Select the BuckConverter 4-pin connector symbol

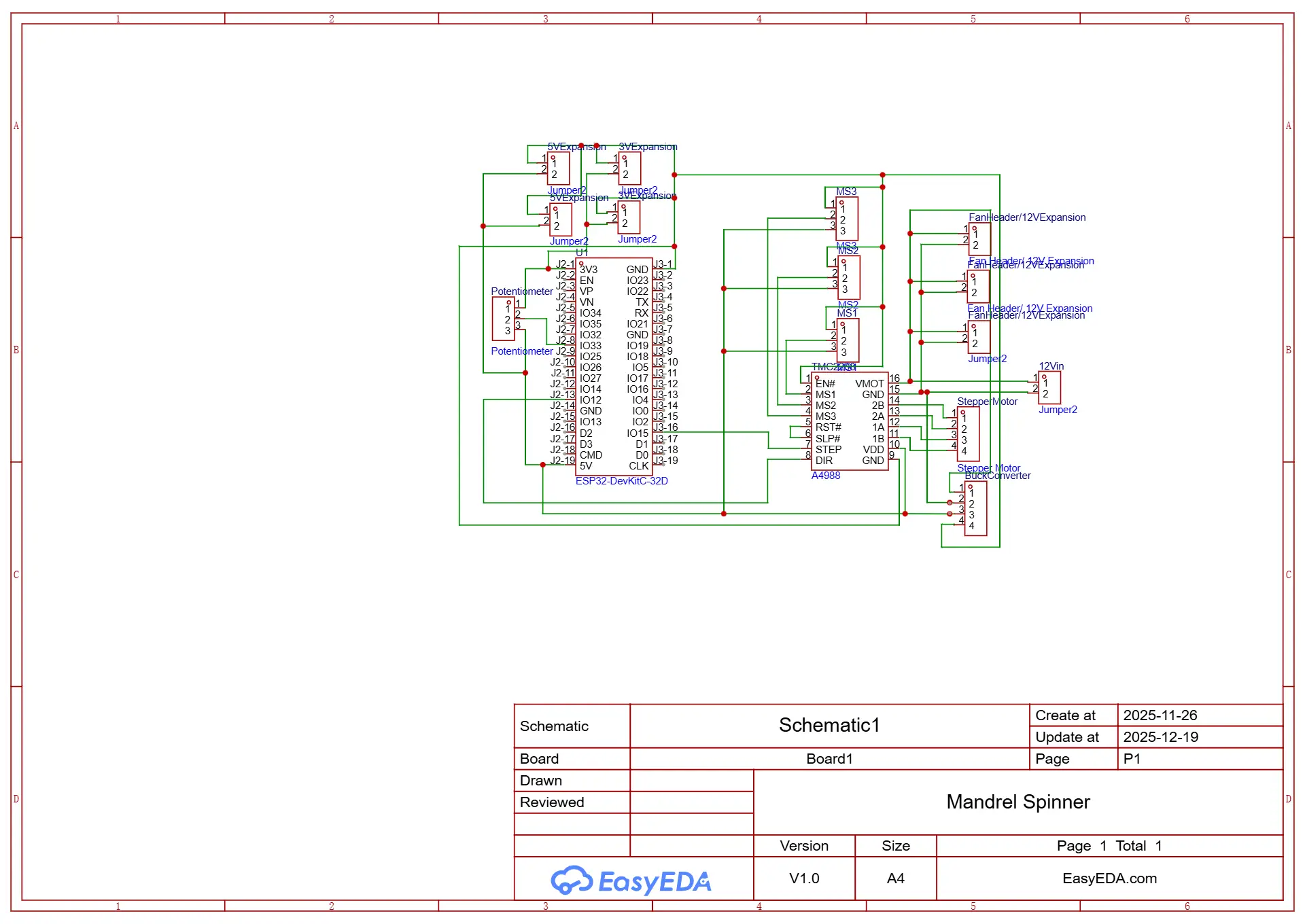click(x=975, y=508)
